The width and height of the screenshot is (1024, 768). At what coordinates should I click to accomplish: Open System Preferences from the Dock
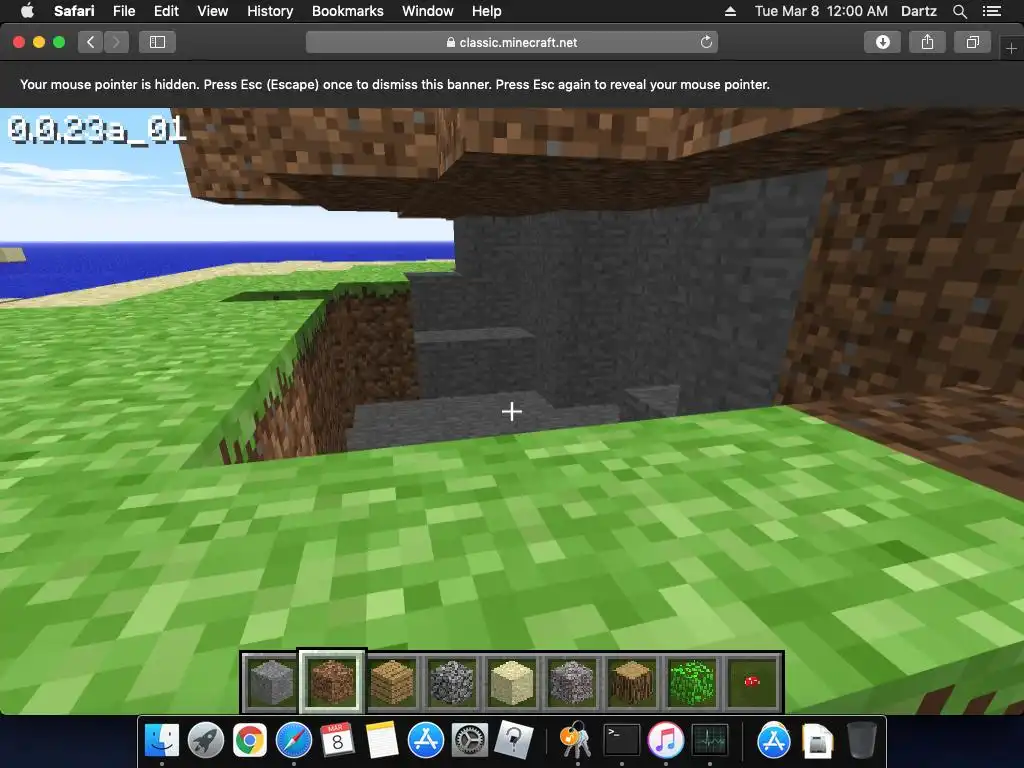470,741
